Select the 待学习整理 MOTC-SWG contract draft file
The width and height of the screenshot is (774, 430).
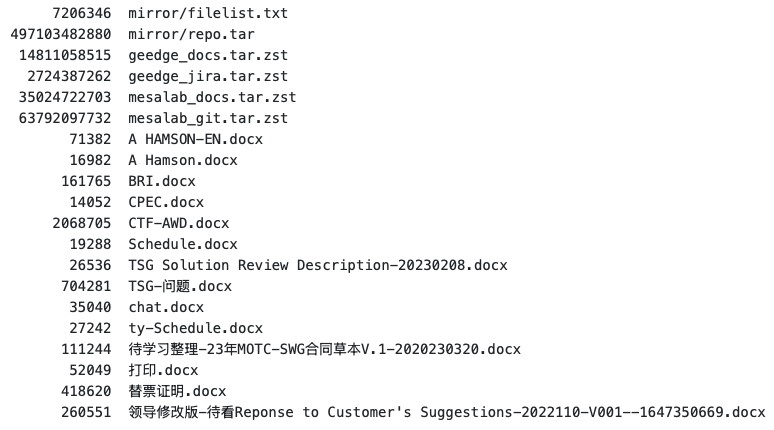pos(325,350)
